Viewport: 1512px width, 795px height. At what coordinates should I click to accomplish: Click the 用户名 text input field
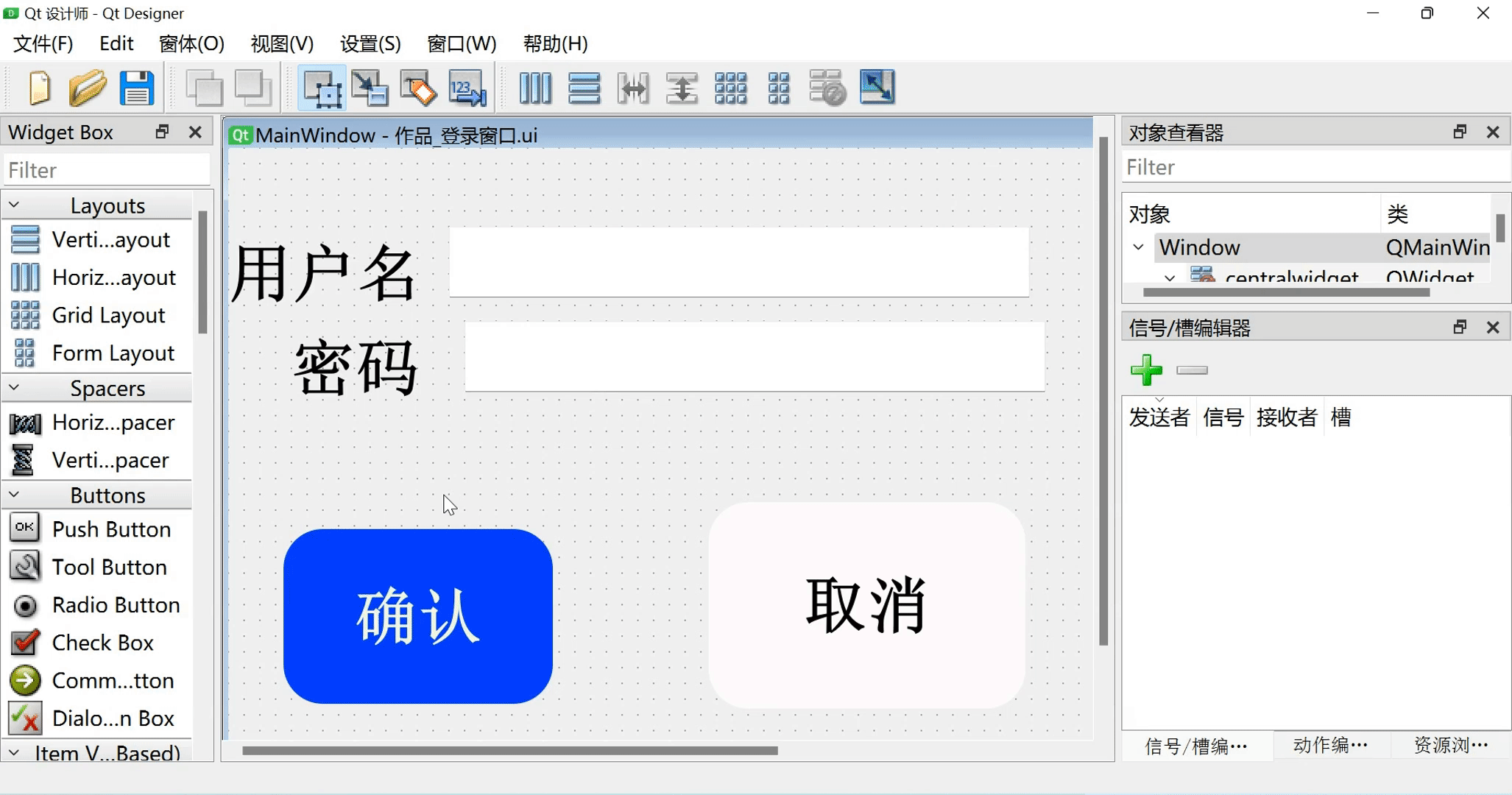738,263
